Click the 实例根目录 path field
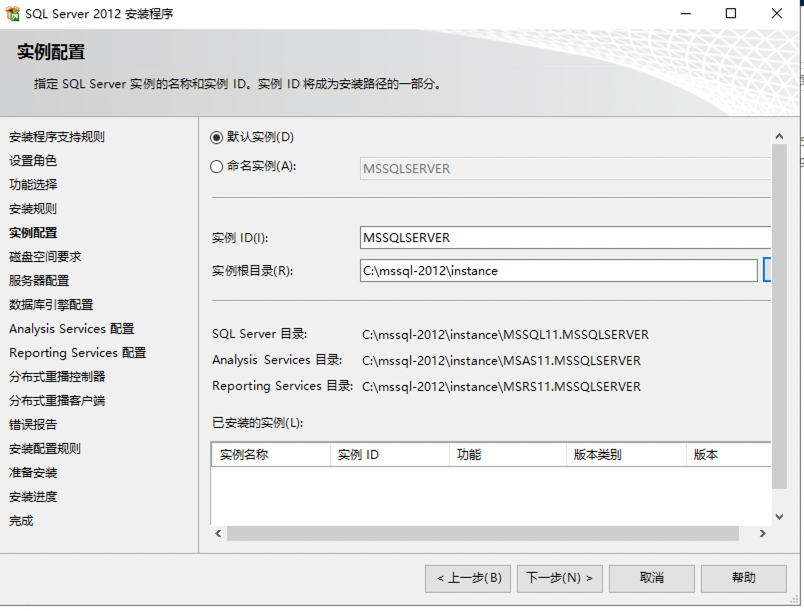This screenshot has height=611, width=804. click(558, 271)
